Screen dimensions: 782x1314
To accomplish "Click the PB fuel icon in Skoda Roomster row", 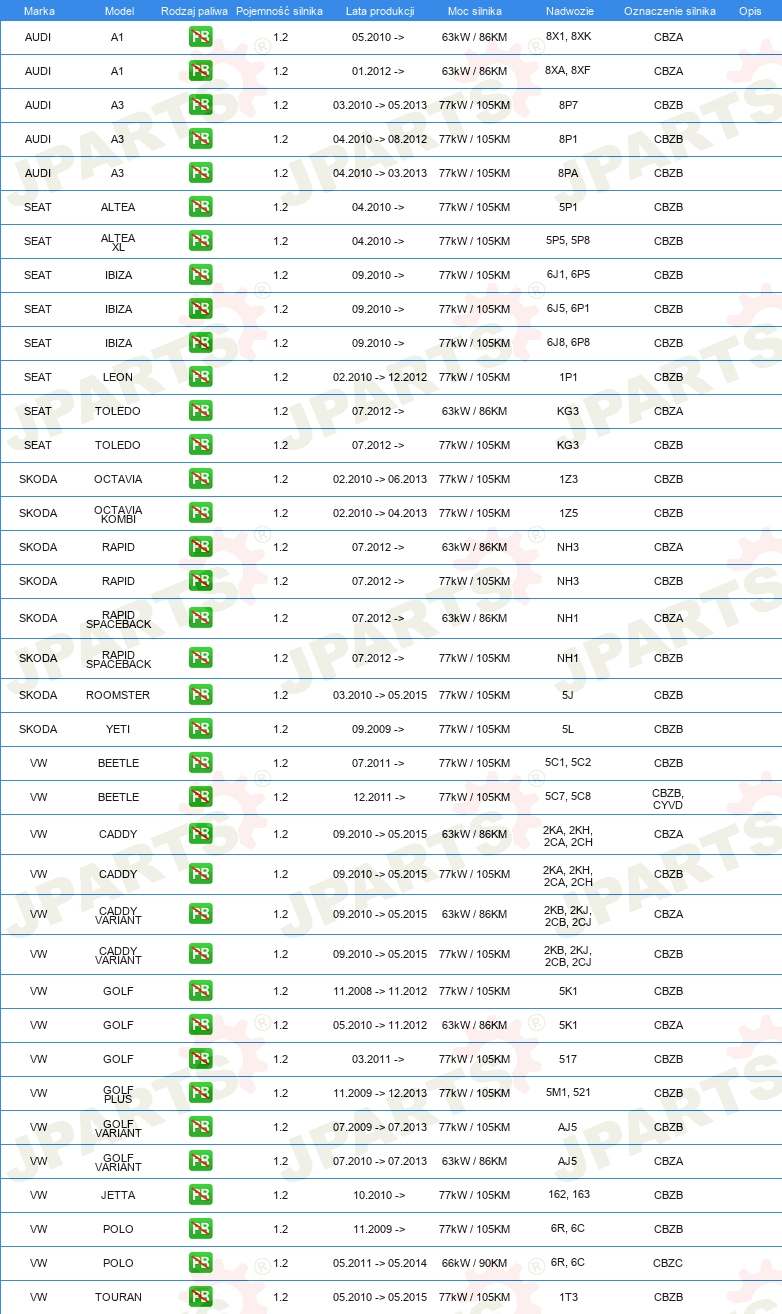I will tap(200, 695).
